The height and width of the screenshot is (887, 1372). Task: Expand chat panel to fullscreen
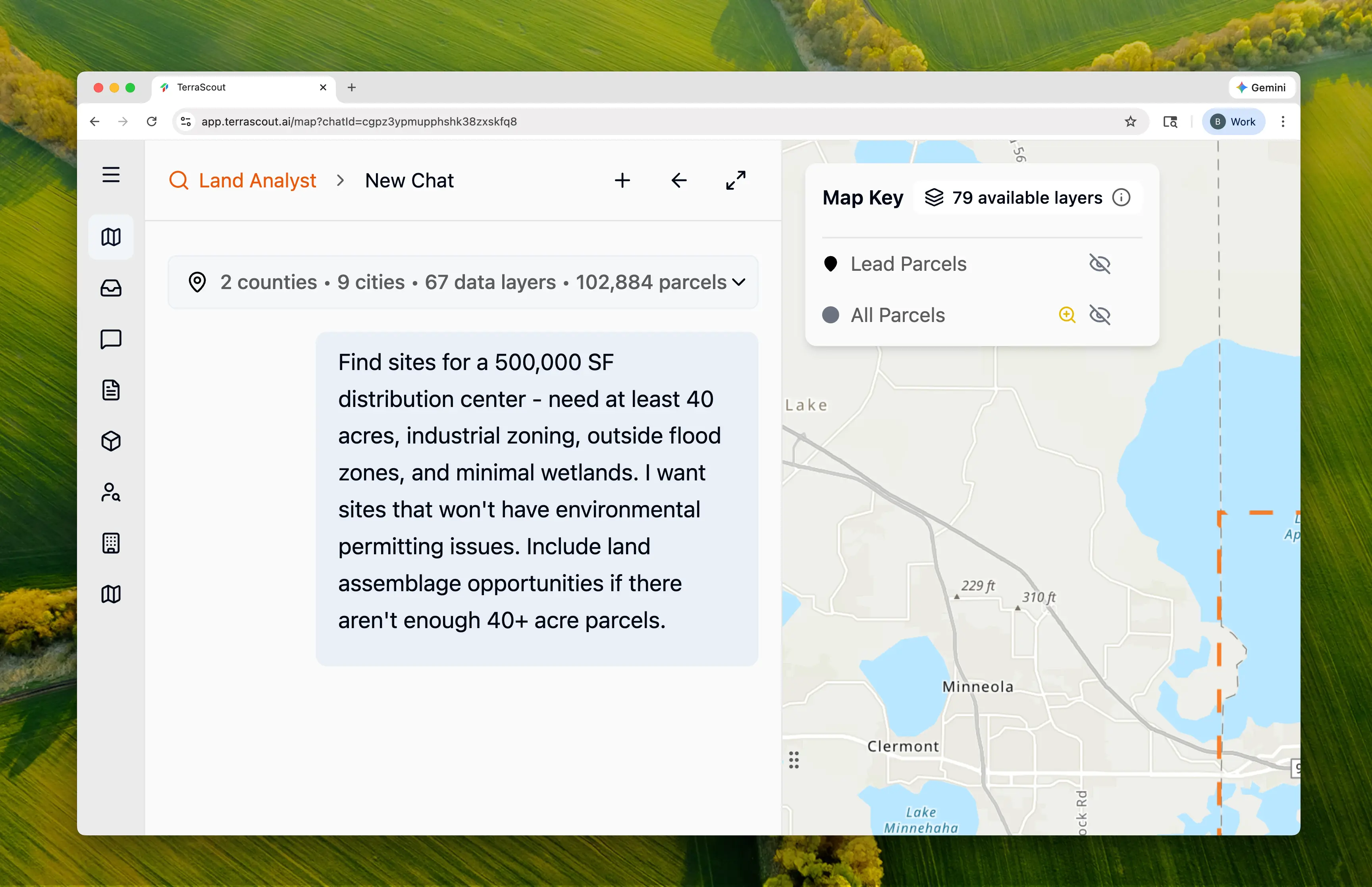[x=735, y=180]
